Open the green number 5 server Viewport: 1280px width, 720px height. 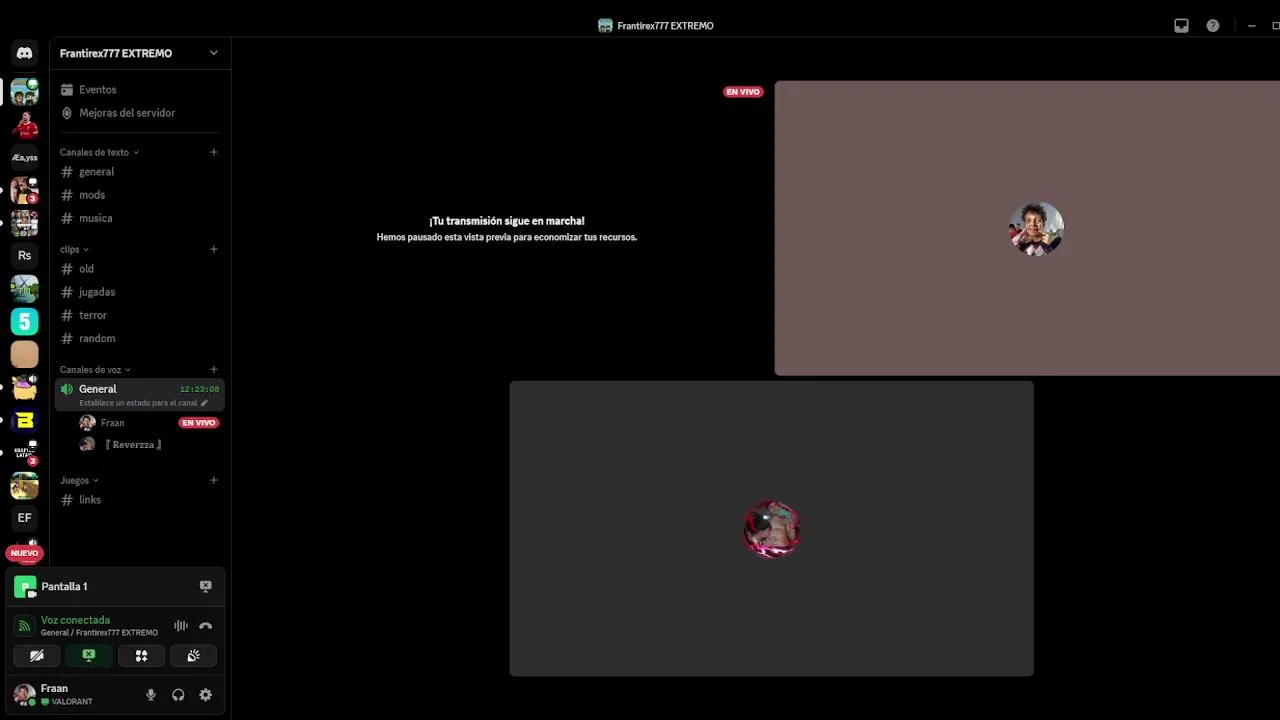pyautogui.click(x=24, y=321)
